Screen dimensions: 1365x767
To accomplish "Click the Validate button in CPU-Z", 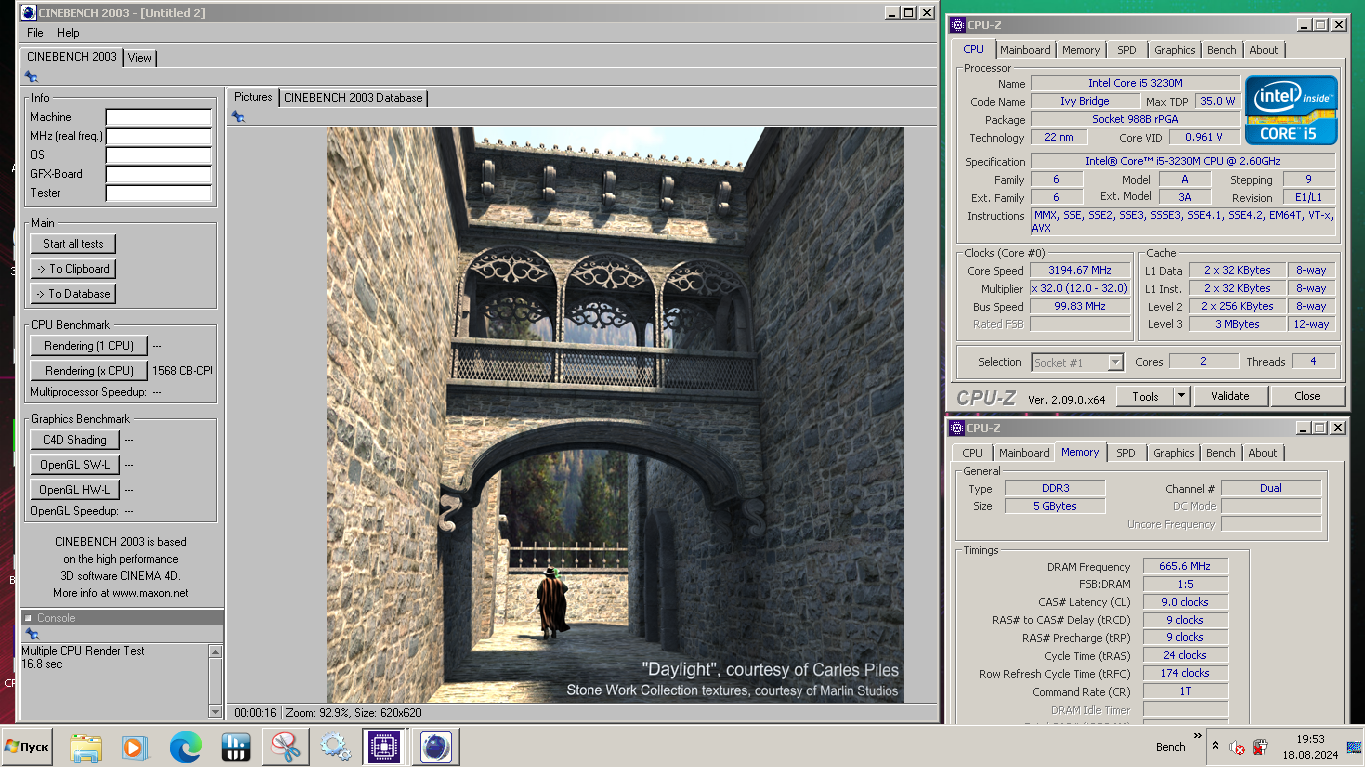I will click(1230, 396).
